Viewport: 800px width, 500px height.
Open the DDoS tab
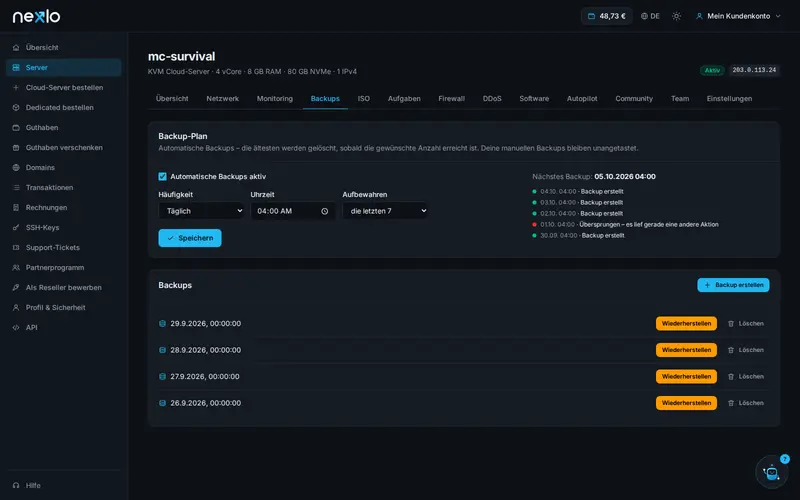point(492,98)
